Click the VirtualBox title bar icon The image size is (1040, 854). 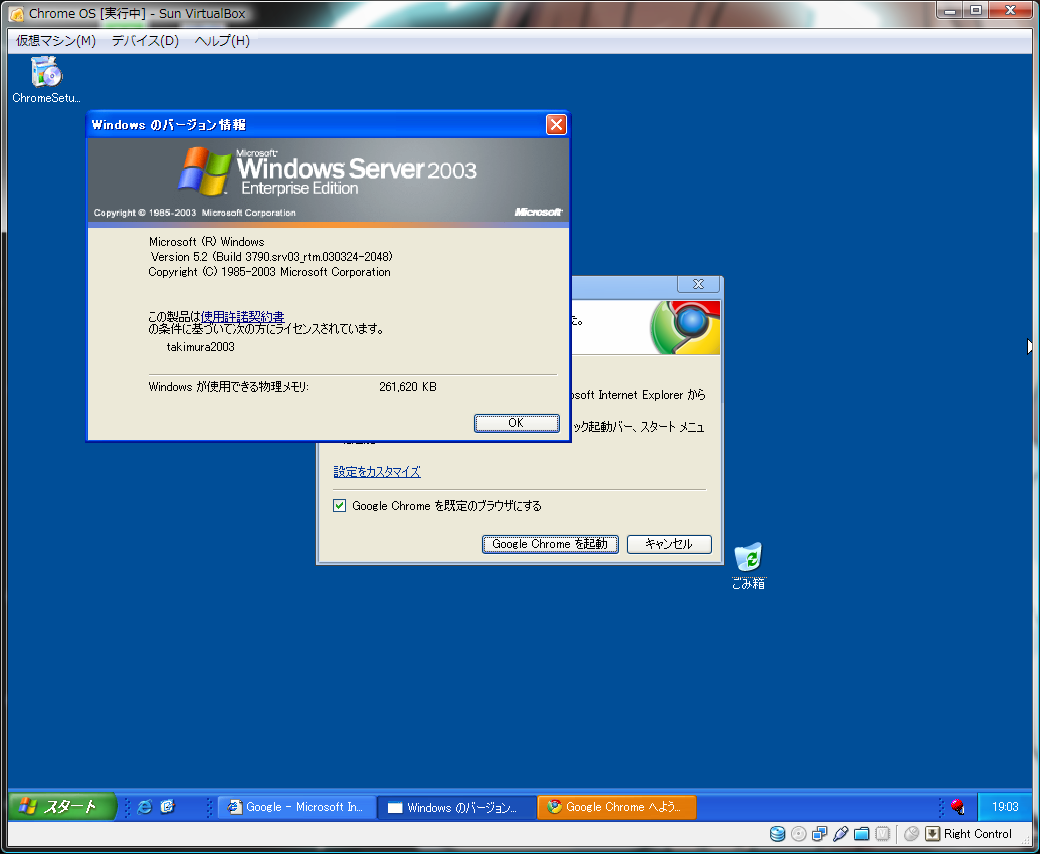tap(17, 14)
